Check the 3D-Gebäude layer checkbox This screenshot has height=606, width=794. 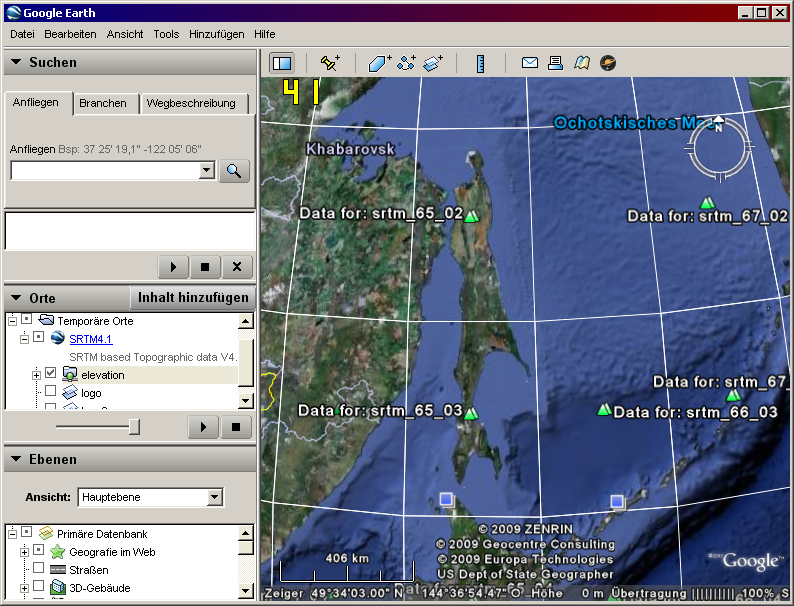(39, 587)
